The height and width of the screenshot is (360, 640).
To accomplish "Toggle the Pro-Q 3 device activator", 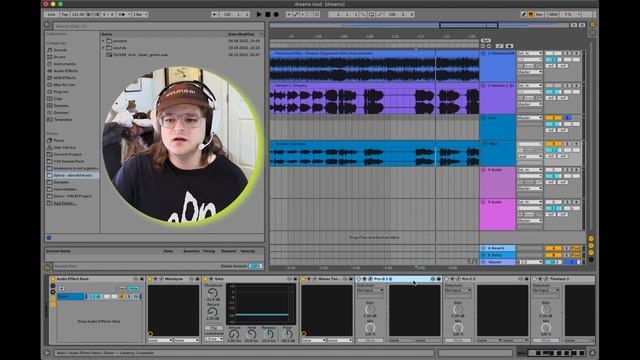I will click(359, 279).
